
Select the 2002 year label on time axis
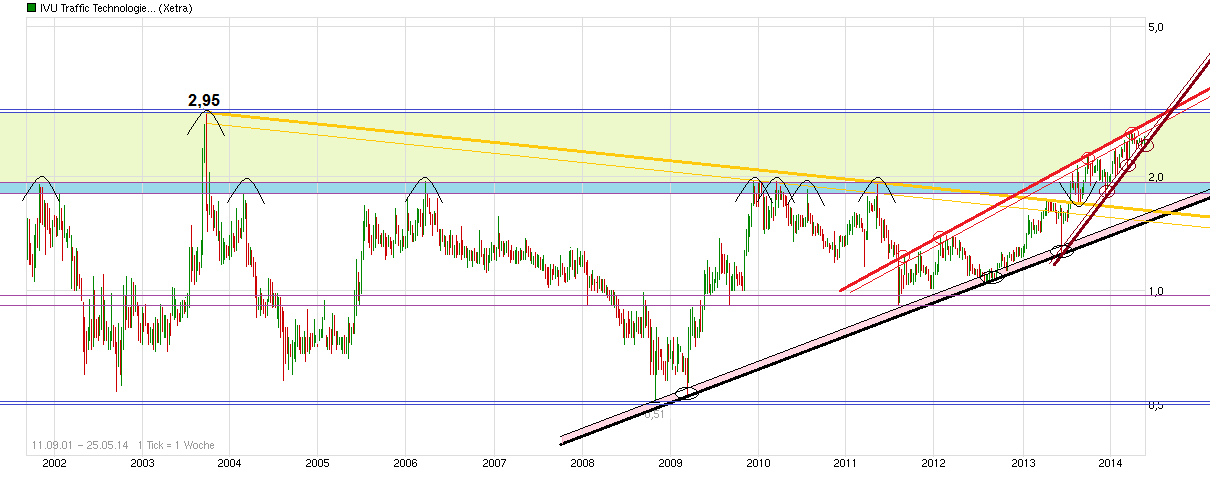54,463
